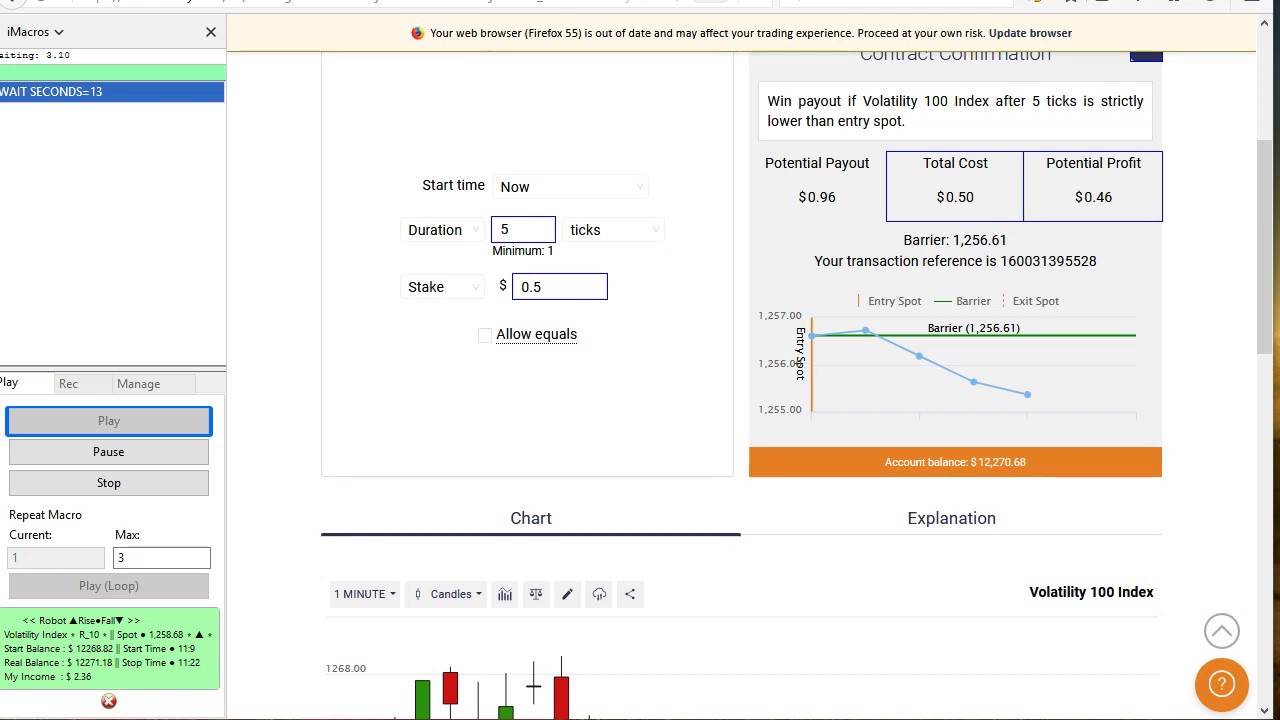Viewport: 1280px width, 720px height.
Task: Click the Potential Payout $0.96 value
Action: 817,197
